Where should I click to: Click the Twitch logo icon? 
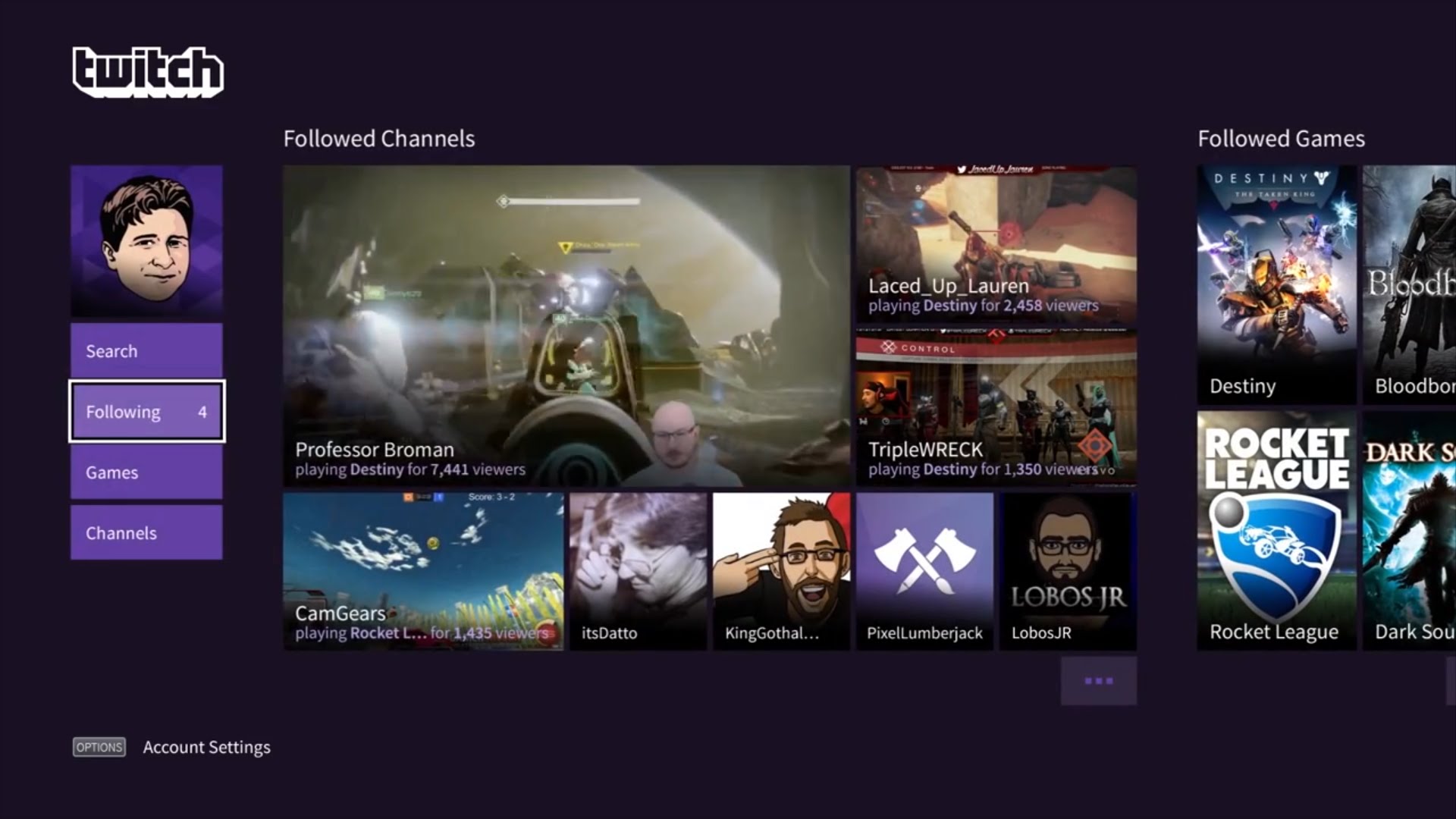[x=148, y=70]
